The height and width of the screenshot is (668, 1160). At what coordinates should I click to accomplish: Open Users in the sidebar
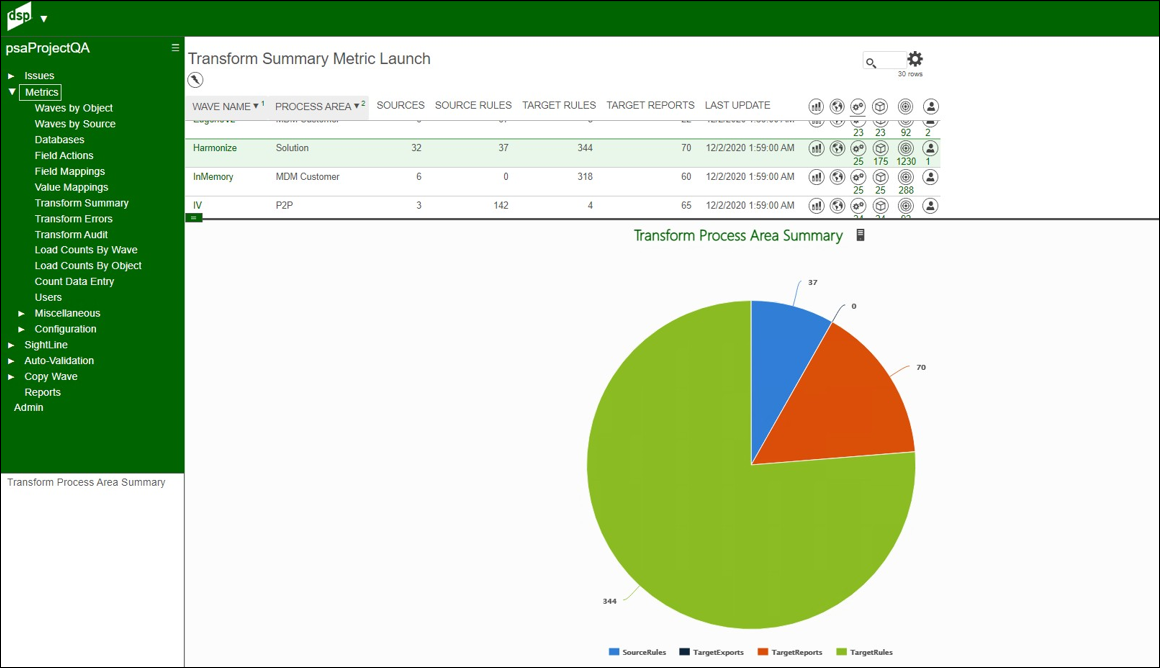[48, 297]
